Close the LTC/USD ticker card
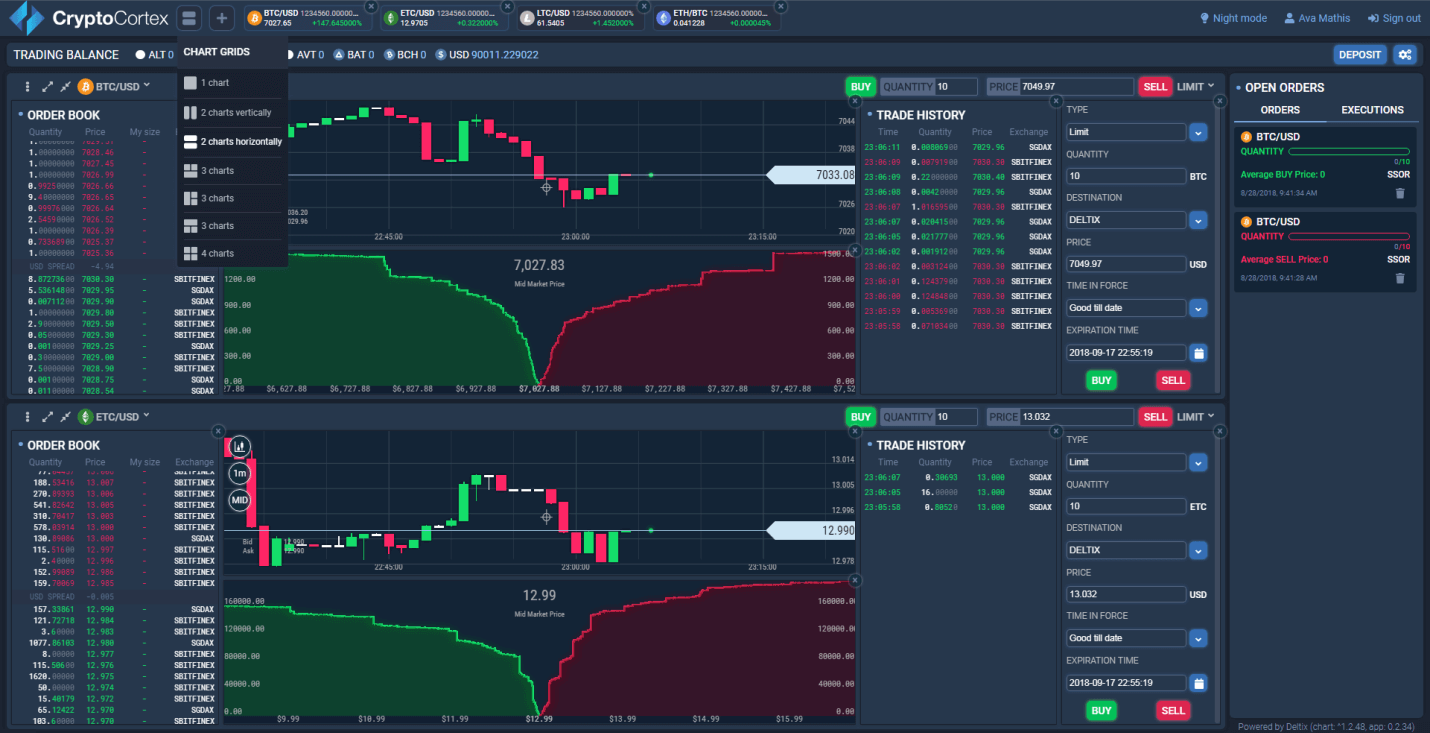The image size is (1430, 733). [644, 6]
